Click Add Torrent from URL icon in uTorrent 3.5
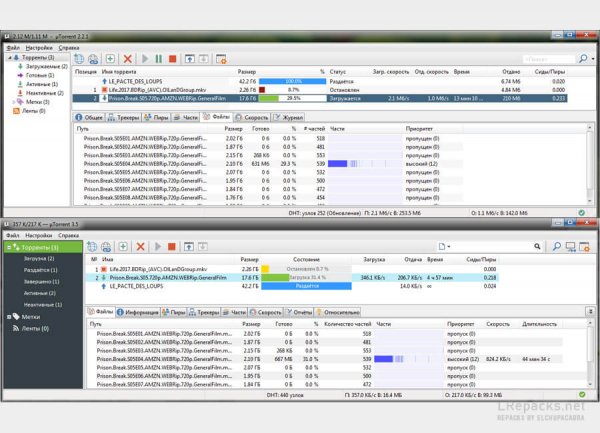This screenshot has height=433, width=600. click(x=106, y=247)
